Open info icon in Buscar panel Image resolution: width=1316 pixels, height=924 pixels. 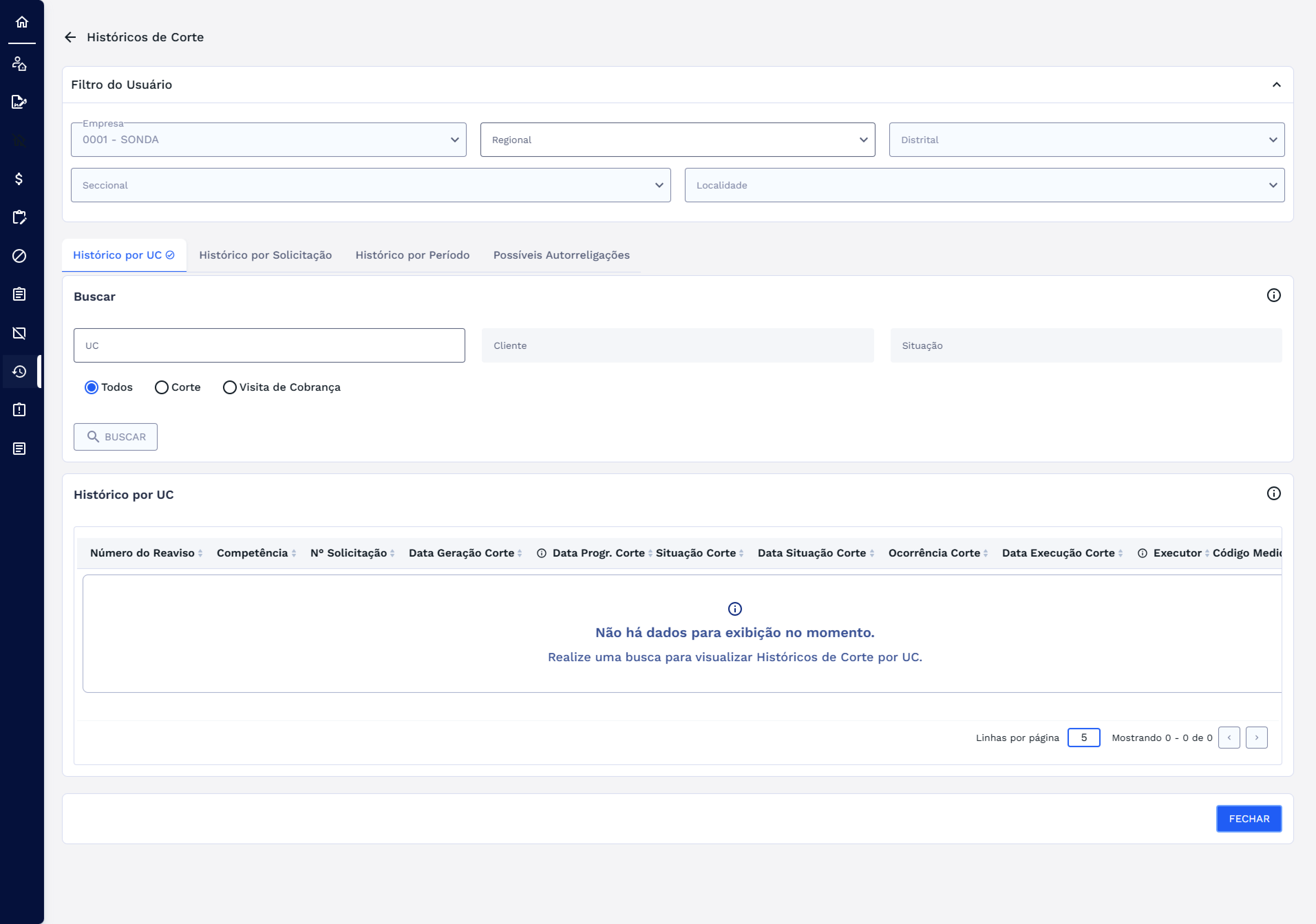1273,296
